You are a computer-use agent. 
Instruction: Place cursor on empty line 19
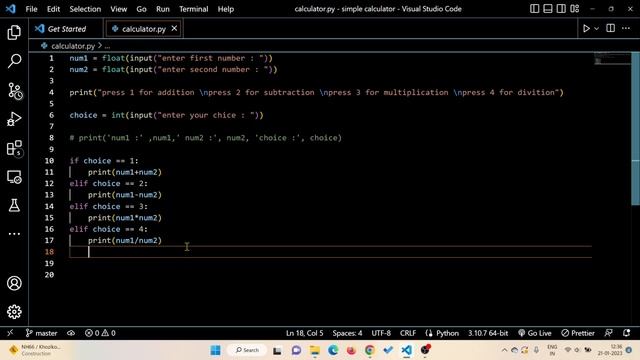(x=331, y=263)
